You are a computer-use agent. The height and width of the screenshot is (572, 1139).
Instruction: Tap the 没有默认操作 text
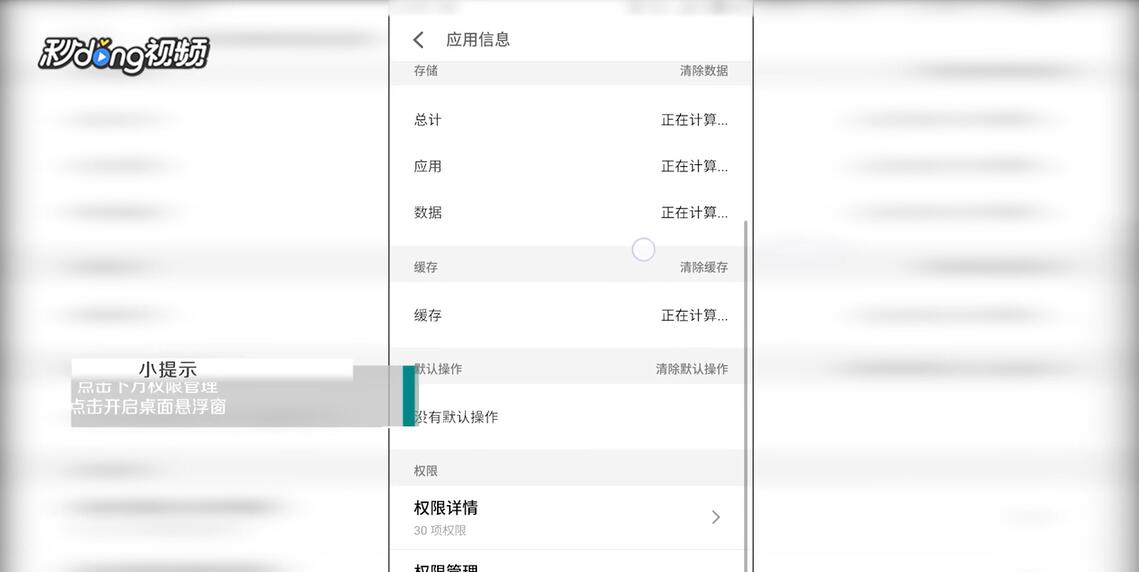(x=456, y=417)
